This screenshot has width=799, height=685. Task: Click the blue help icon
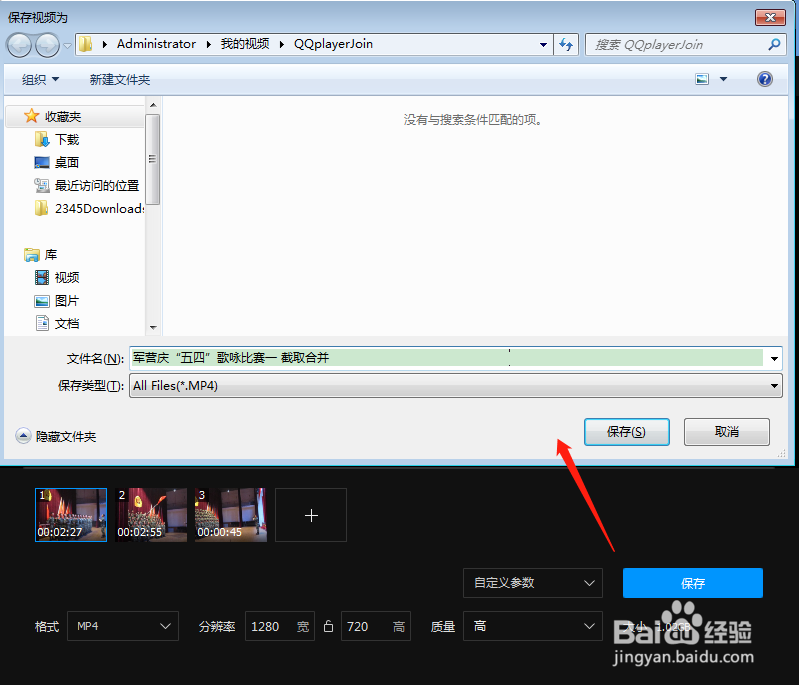[764, 79]
